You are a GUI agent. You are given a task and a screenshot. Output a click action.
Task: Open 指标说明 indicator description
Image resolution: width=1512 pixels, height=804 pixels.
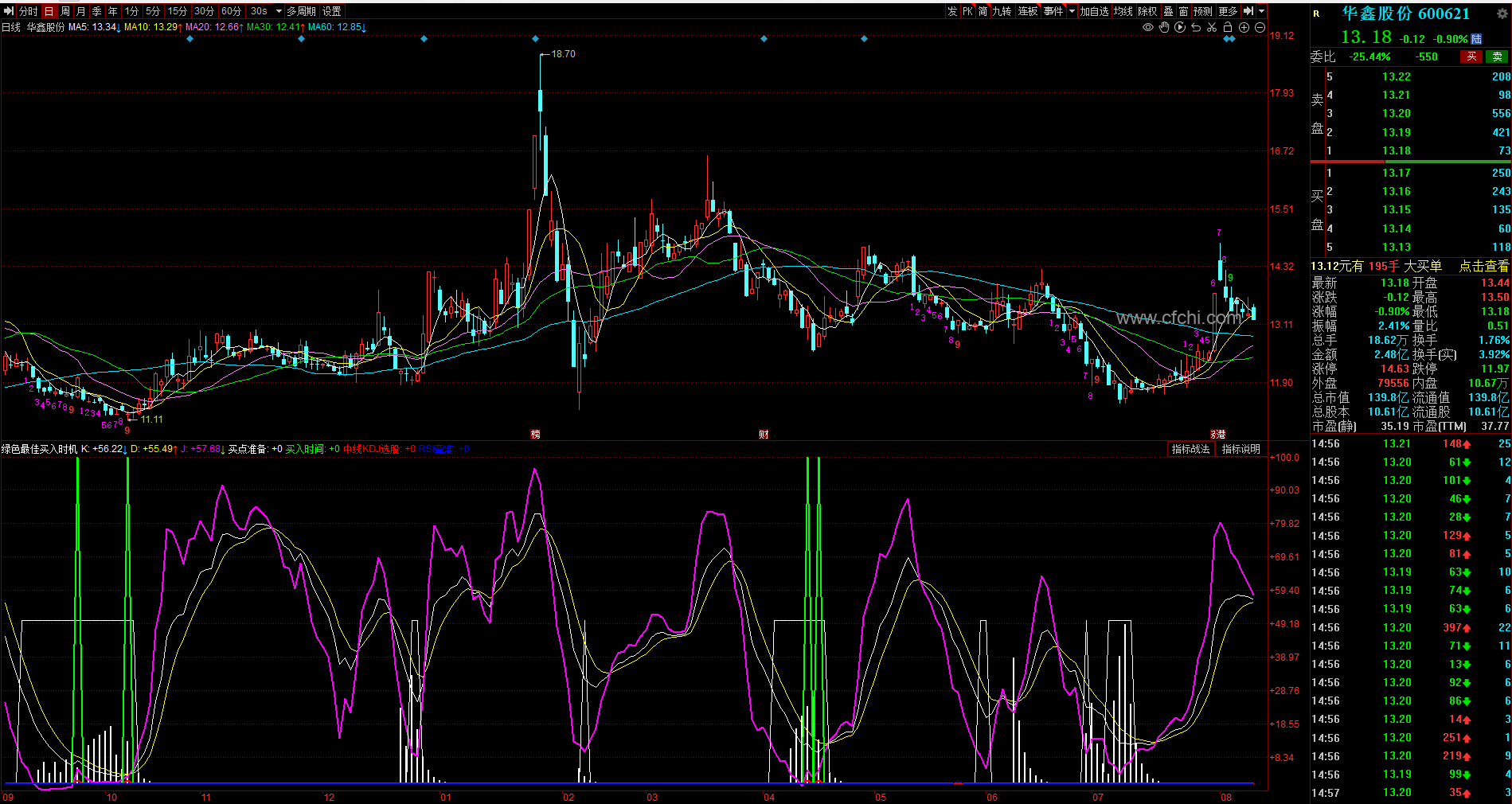1241,449
